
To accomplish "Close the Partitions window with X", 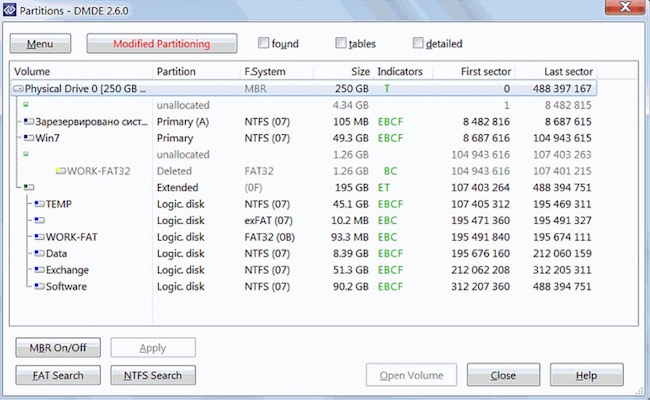I will point(625,7).
